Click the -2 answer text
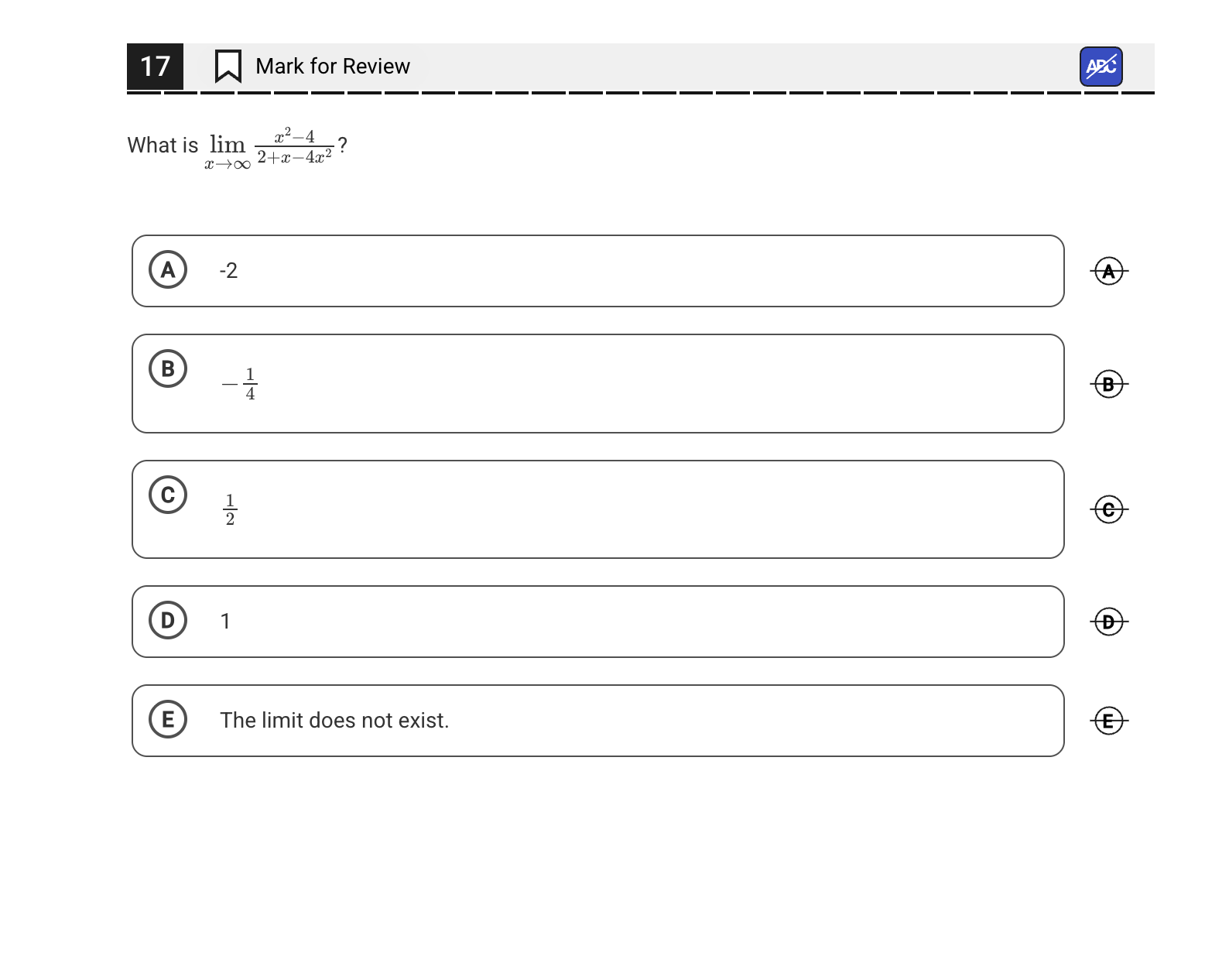Image resolution: width=1229 pixels, height=980 pixels. [x=228, y=271]
